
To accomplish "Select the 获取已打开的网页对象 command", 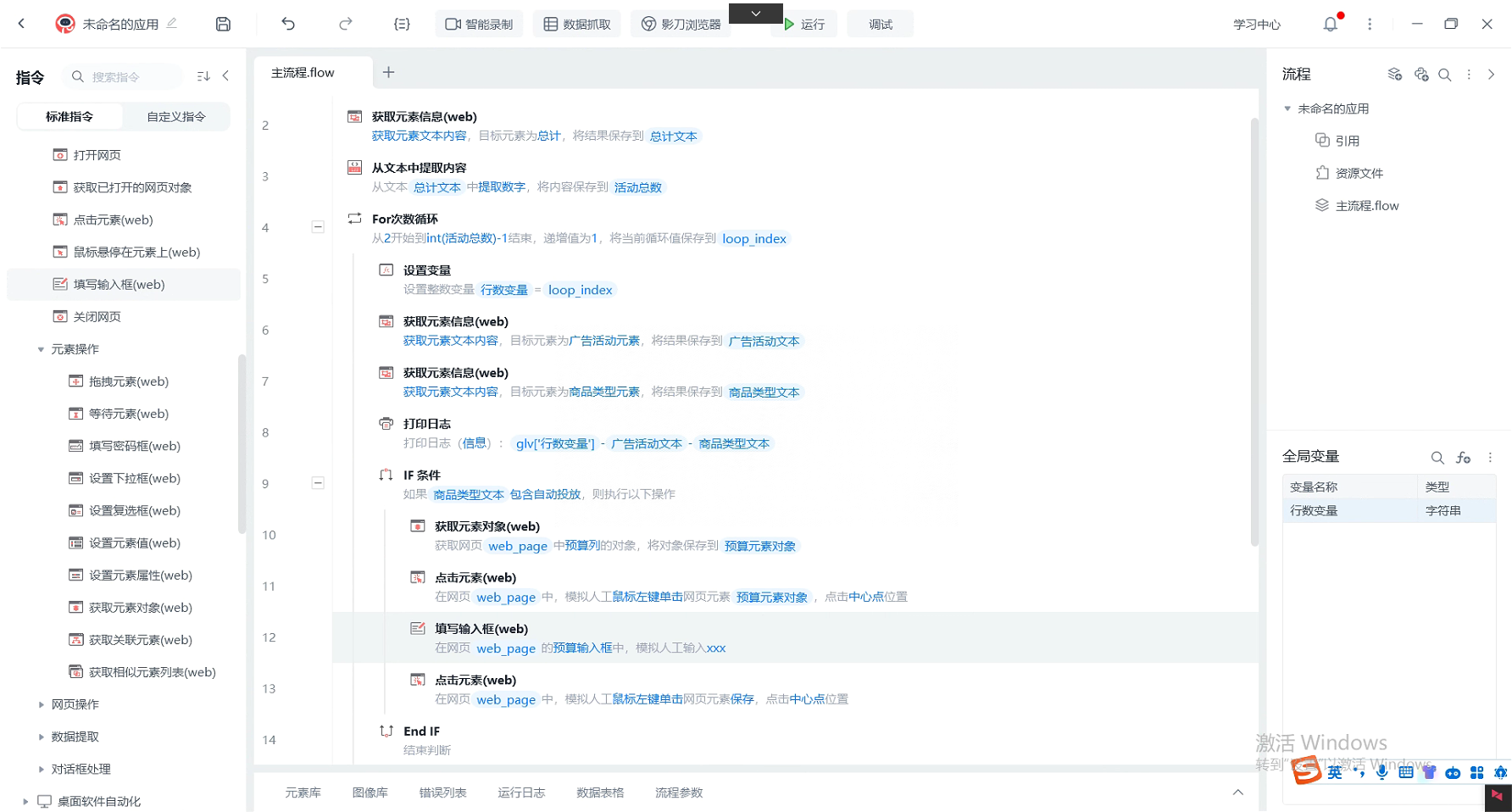I will tap(122, 187).
